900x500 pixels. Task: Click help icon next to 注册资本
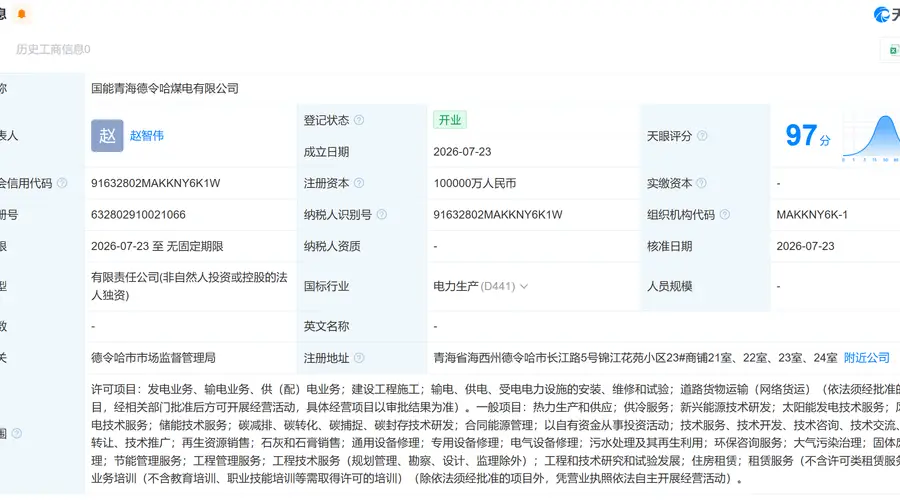click(359, 183)
